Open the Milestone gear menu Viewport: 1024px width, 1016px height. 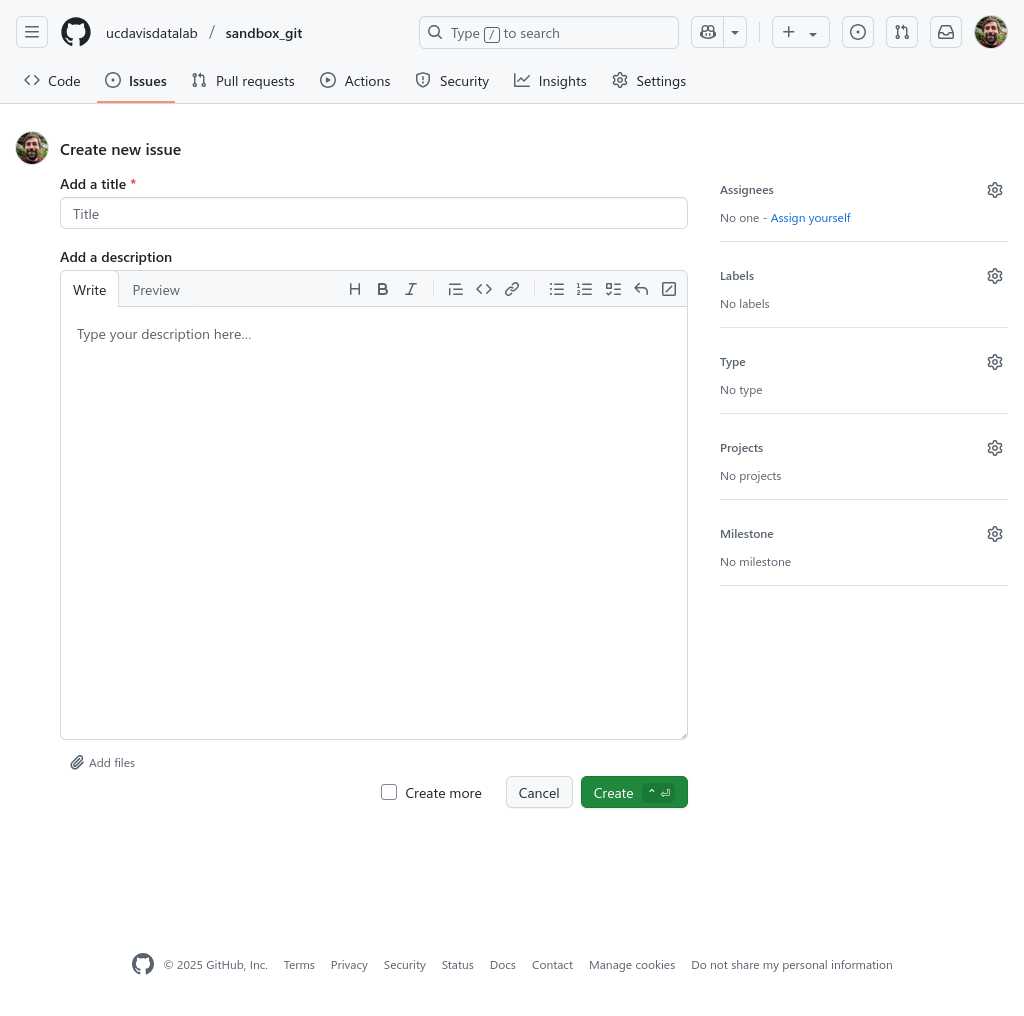click(994, 534)
